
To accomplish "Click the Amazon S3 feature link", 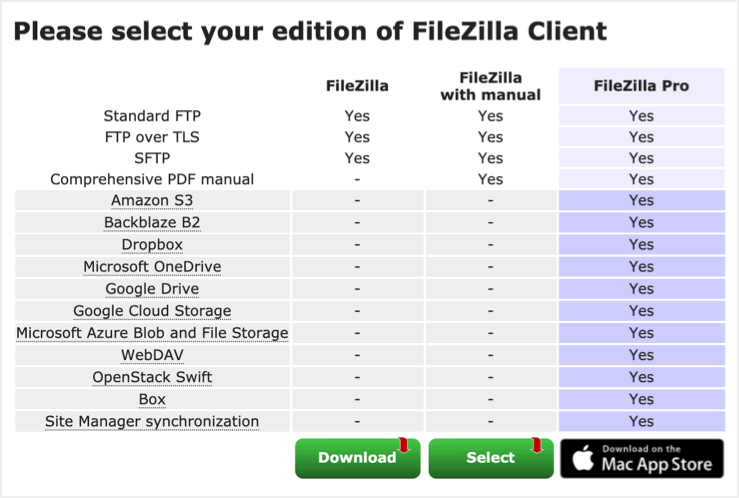I will 152,201.
